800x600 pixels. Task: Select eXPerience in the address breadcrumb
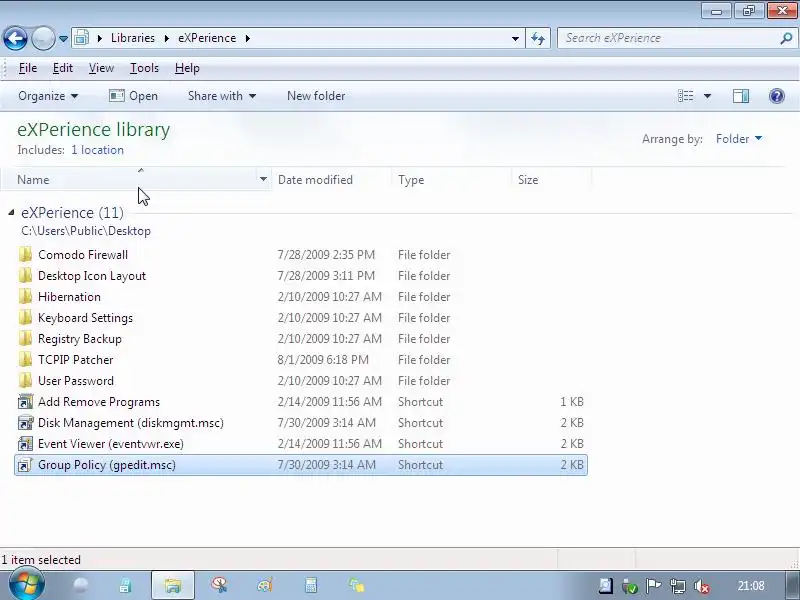pyautogui.click(x=207, y=38)
